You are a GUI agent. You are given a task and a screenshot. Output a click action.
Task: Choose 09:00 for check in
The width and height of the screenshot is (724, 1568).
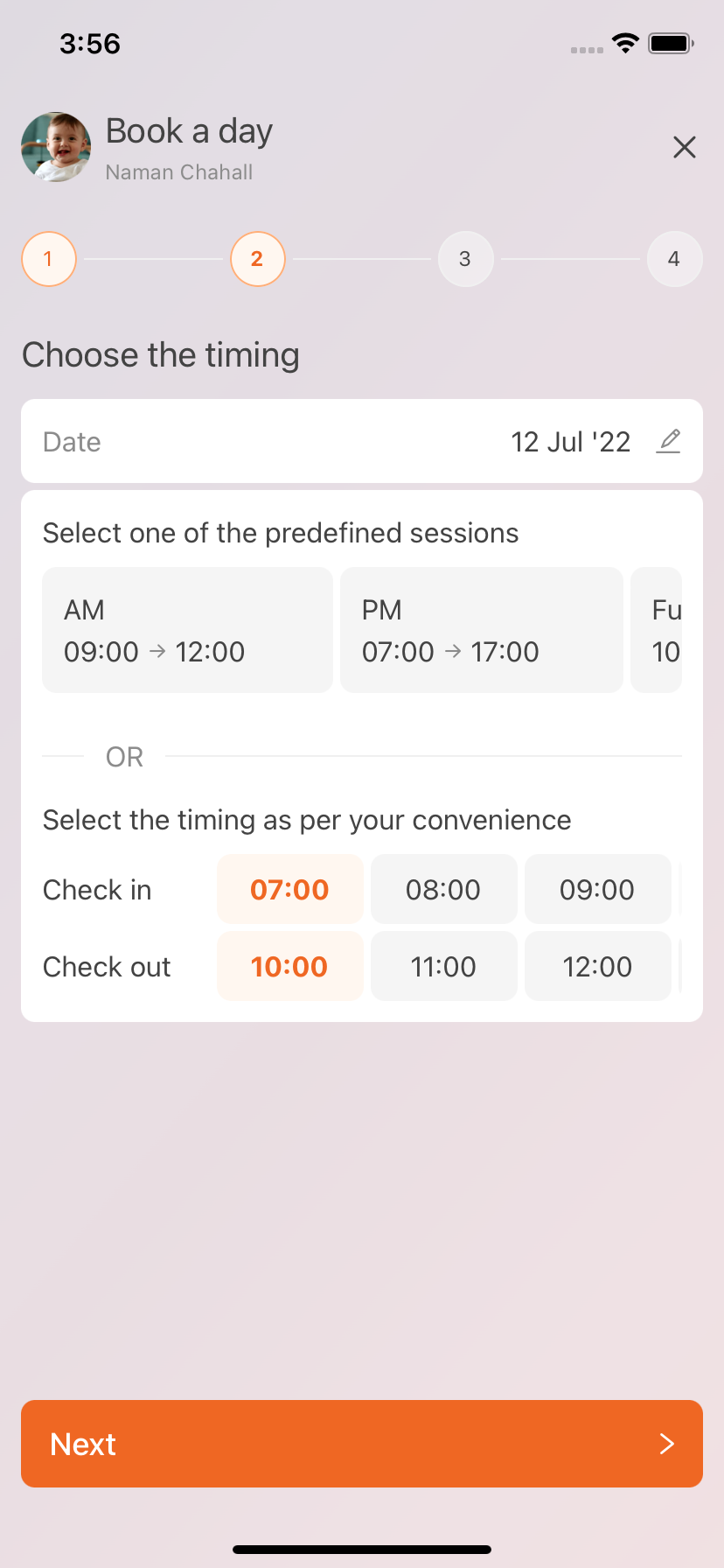tap(597, 889)
